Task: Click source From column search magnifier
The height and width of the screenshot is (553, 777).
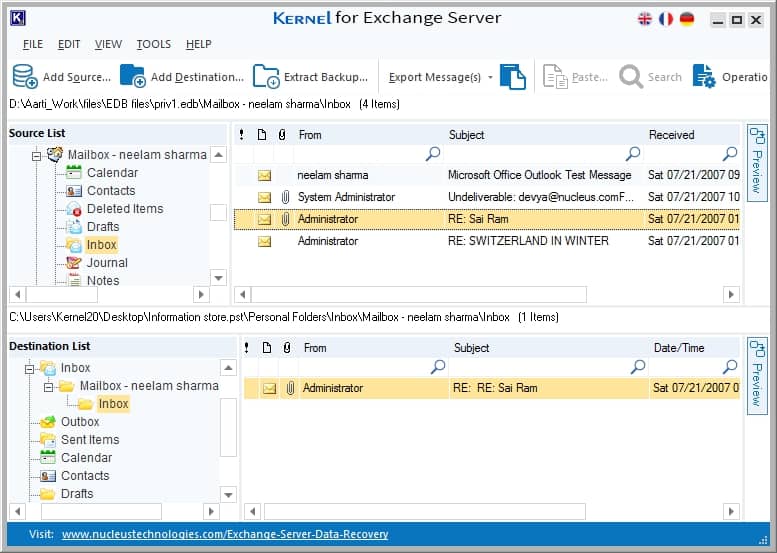Action: [433, 154]
